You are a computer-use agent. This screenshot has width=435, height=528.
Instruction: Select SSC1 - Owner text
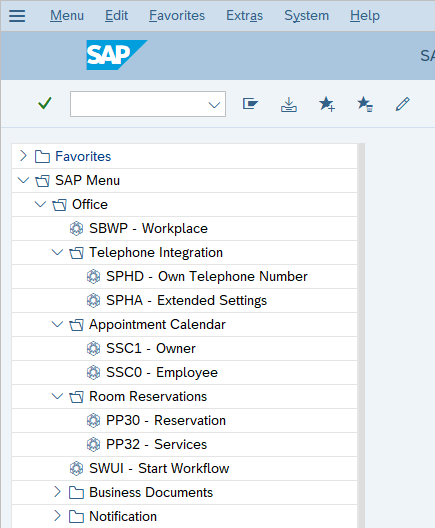151,349
